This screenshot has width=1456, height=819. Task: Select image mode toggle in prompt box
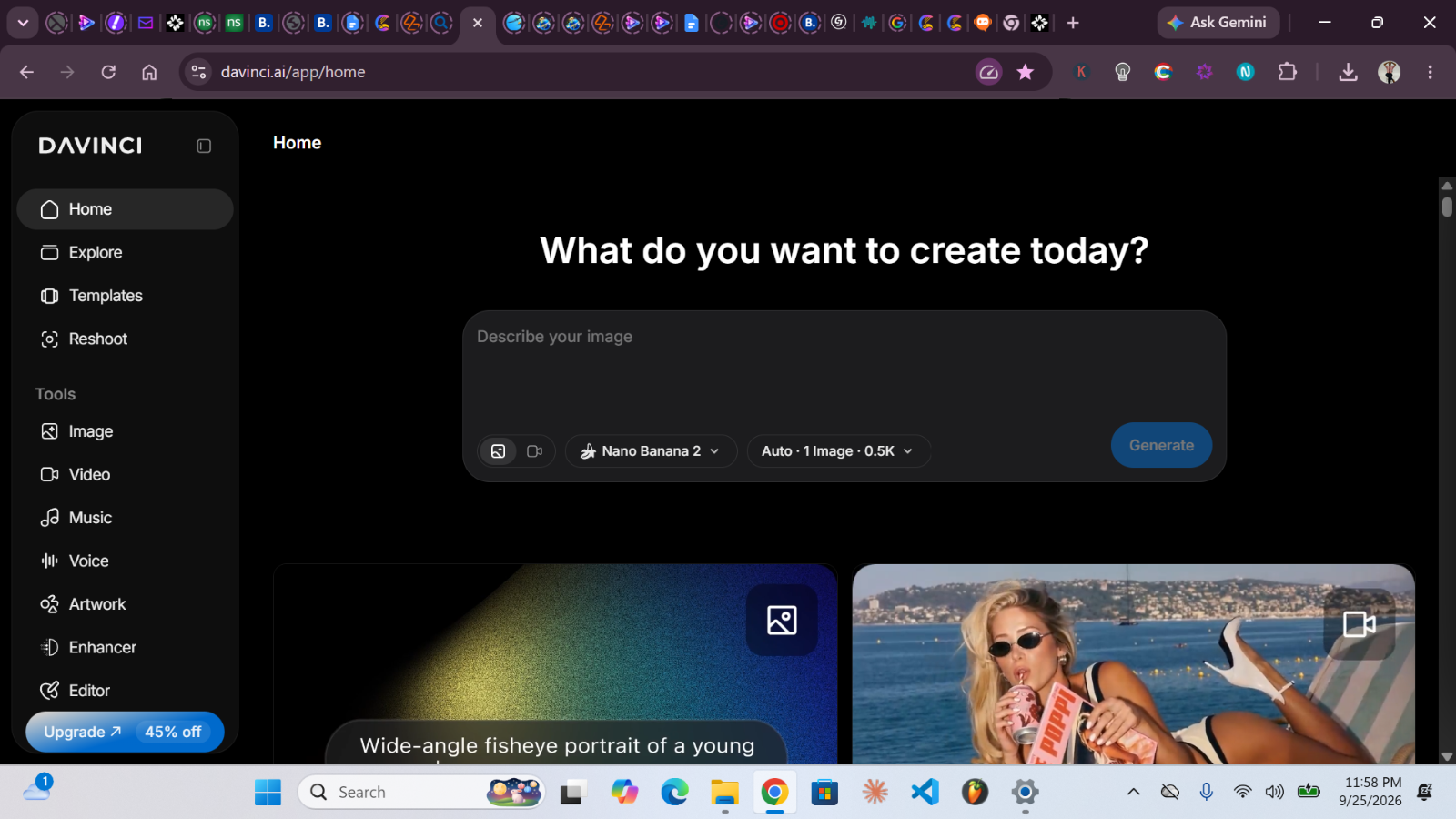[x=498, y=450]
